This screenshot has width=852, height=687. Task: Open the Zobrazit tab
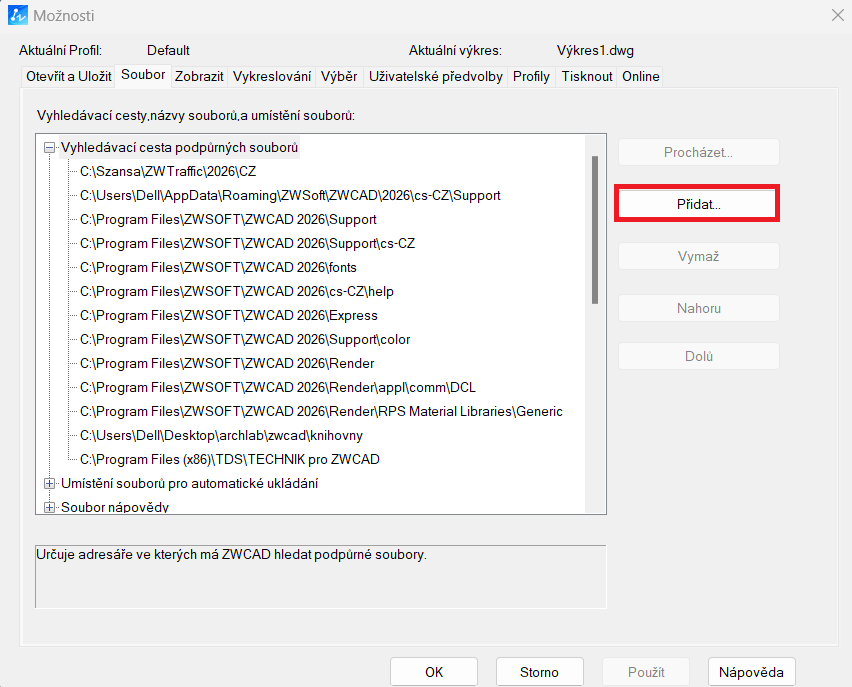point(199,77)
